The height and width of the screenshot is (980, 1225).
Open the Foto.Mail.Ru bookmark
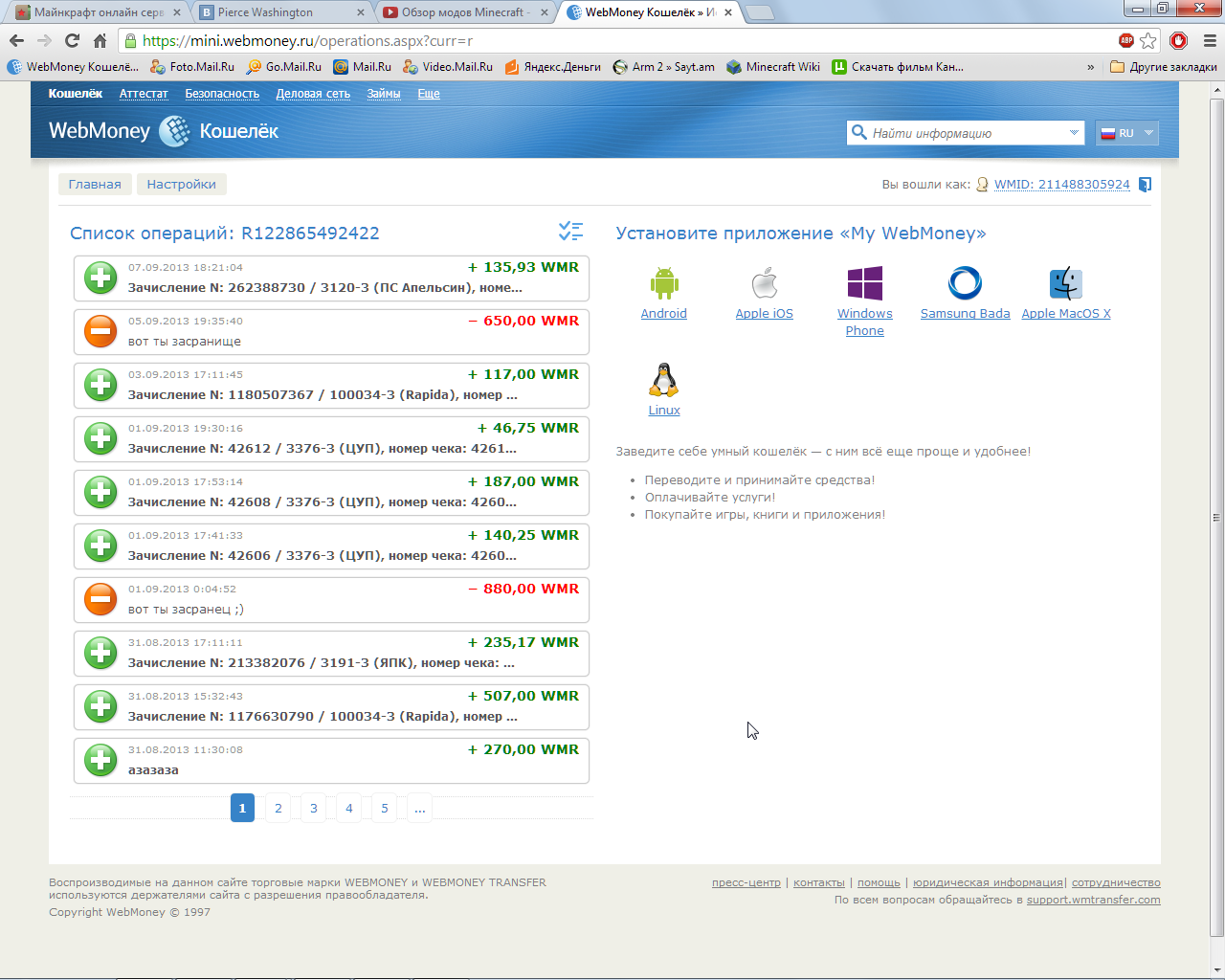pyautogui.click(x=192, y=67)
